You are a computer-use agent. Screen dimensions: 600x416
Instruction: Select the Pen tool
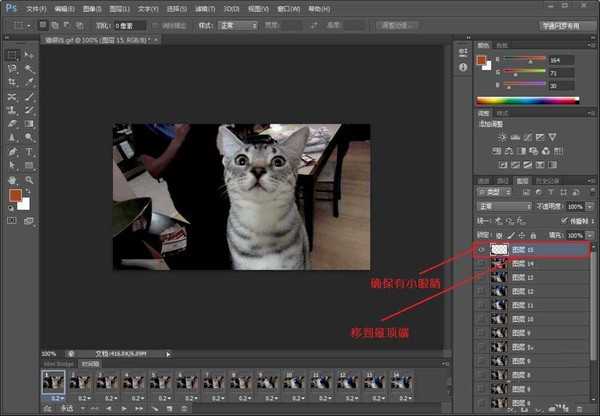coord(11,152)
